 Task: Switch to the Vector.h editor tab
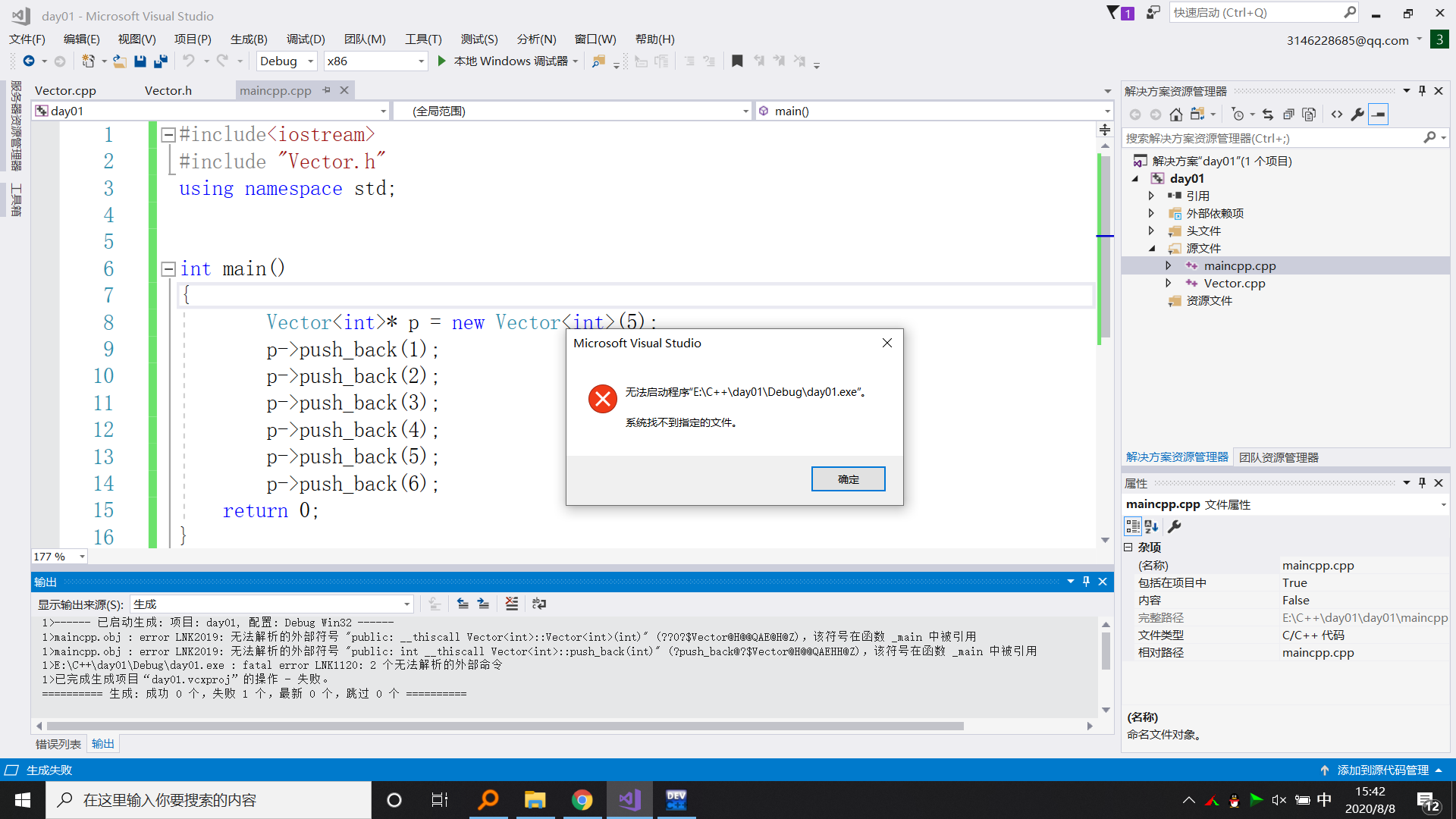[168, 90]
